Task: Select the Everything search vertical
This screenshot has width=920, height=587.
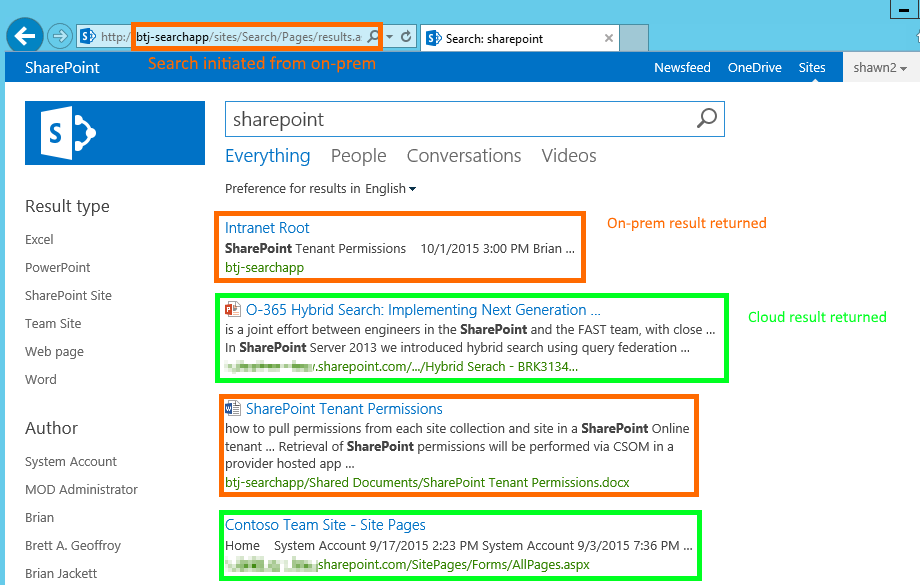Action: [268, 156]
